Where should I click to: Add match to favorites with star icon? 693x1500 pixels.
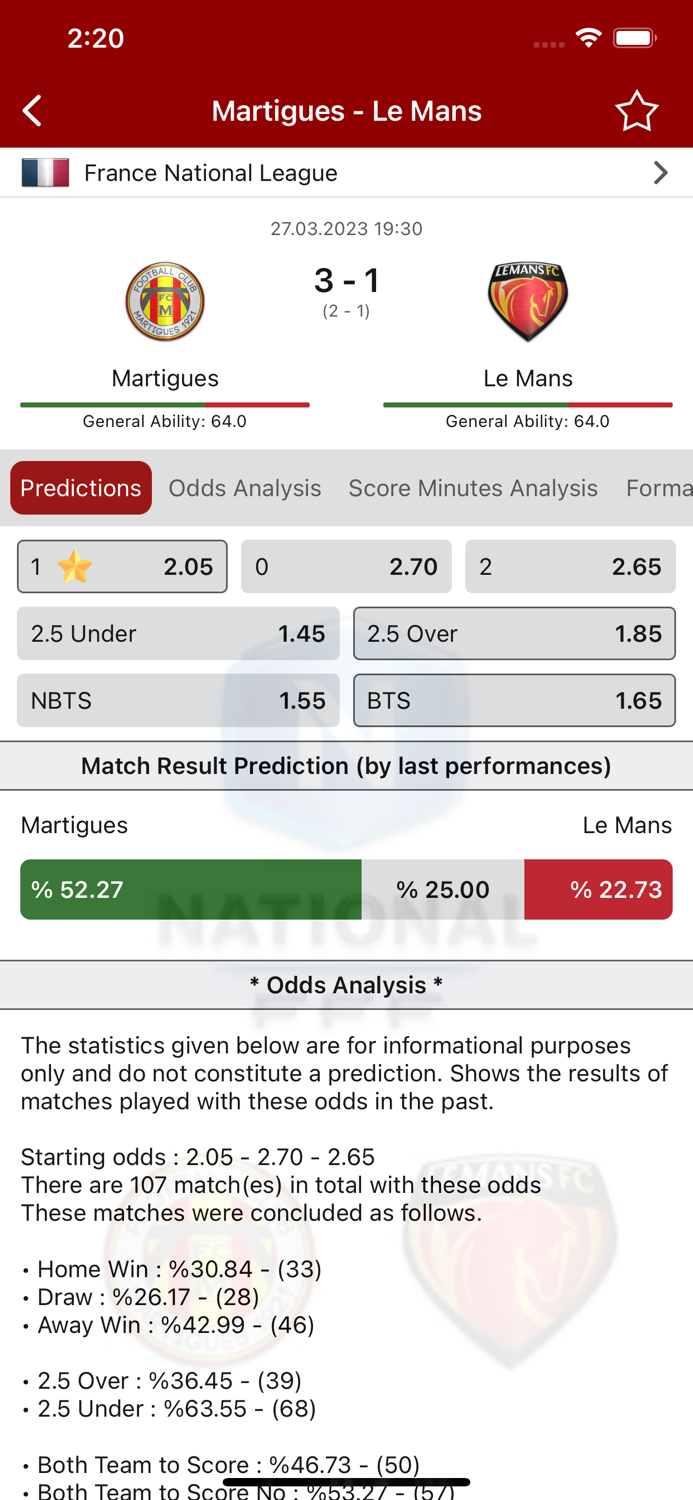tap(636, 111)
